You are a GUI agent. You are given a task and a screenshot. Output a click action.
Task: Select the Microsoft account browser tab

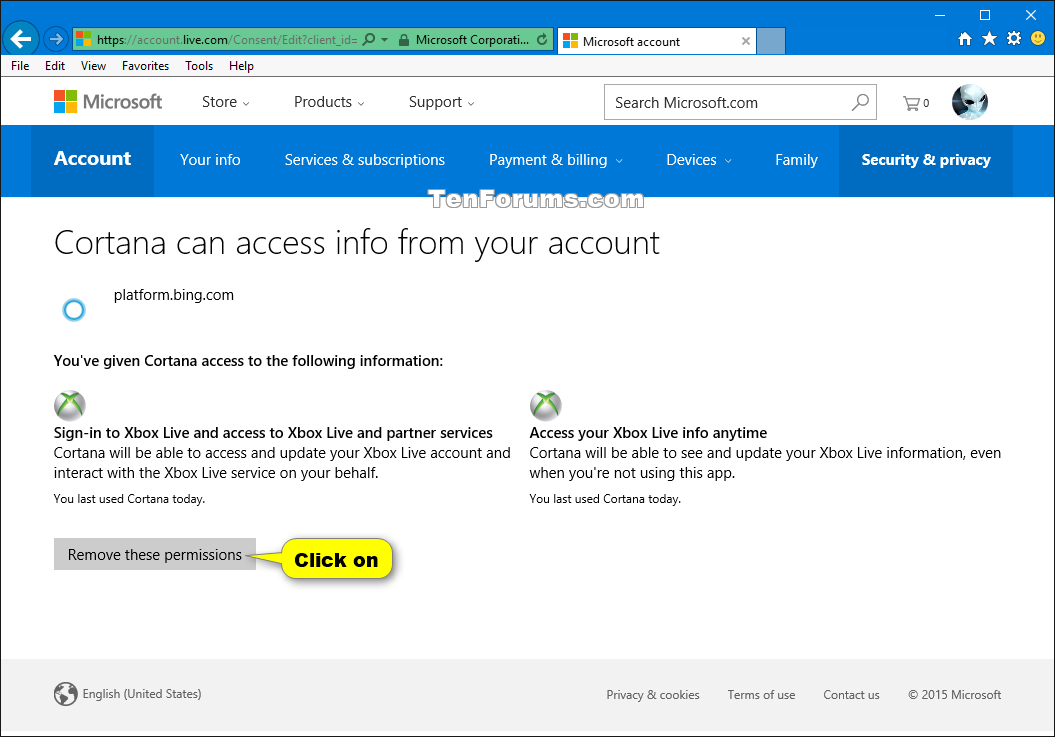[x=657, y=41]
